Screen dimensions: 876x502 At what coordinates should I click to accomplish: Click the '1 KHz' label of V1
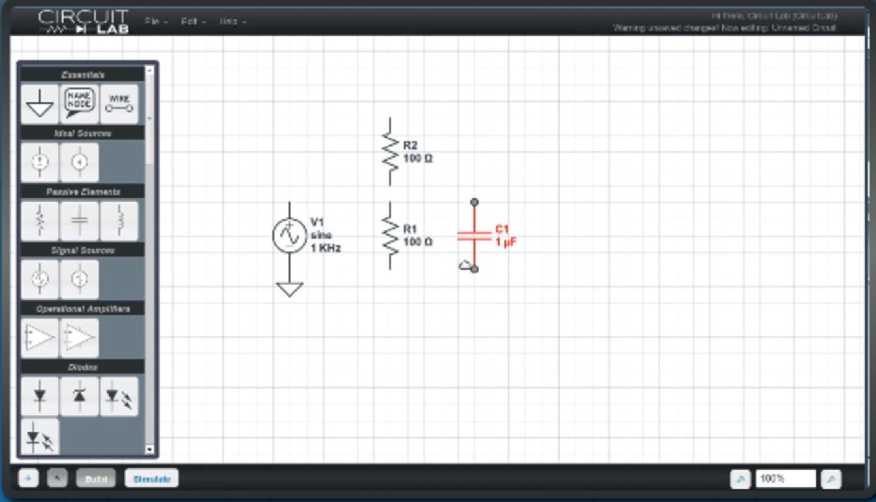[325, 248]
